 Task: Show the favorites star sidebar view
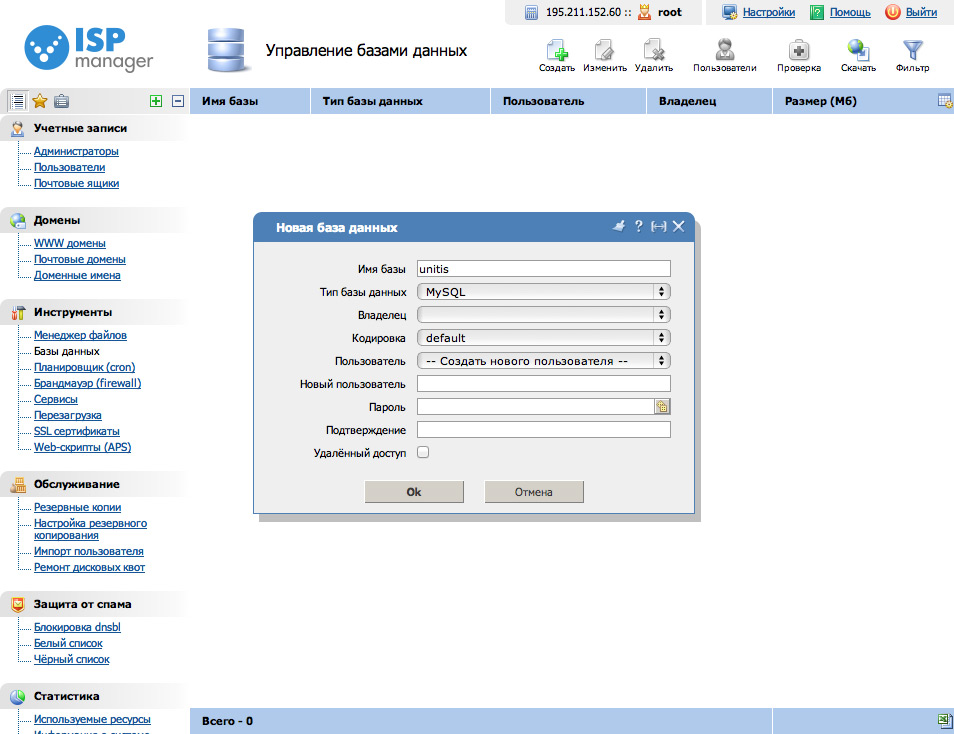pos(40,101)
